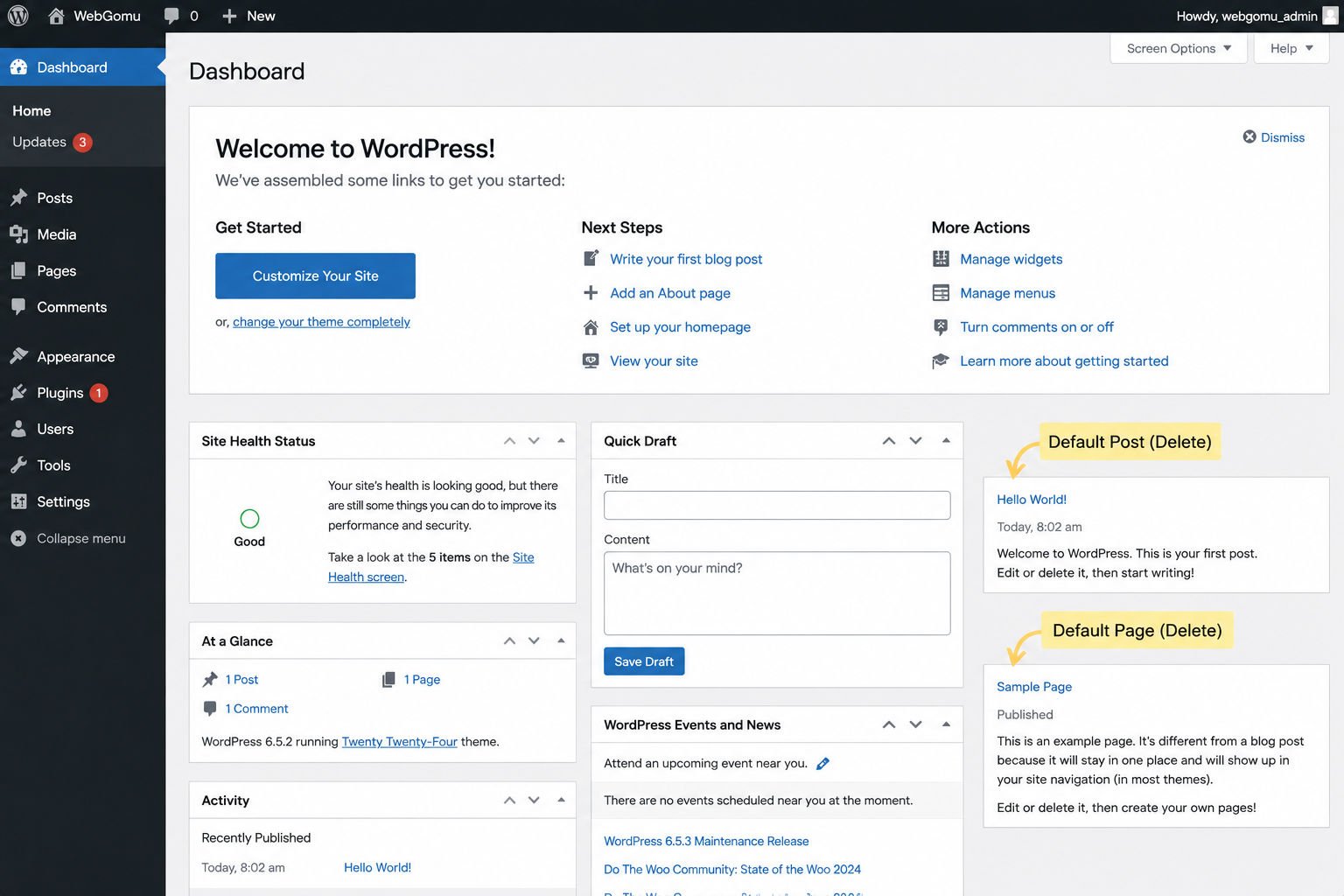Focus the What's on your mind content box
This screenshot has width=1344, height=896.
pos(777,593)
